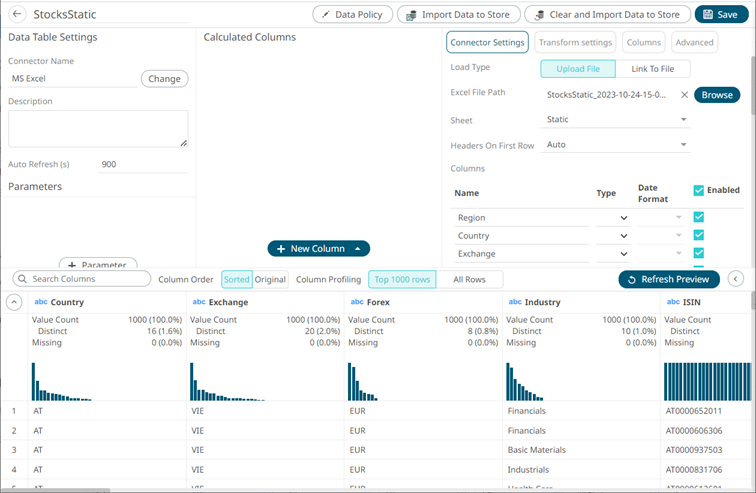
Task: Open the Sheet dropdown showing Static
Action: 615,120
